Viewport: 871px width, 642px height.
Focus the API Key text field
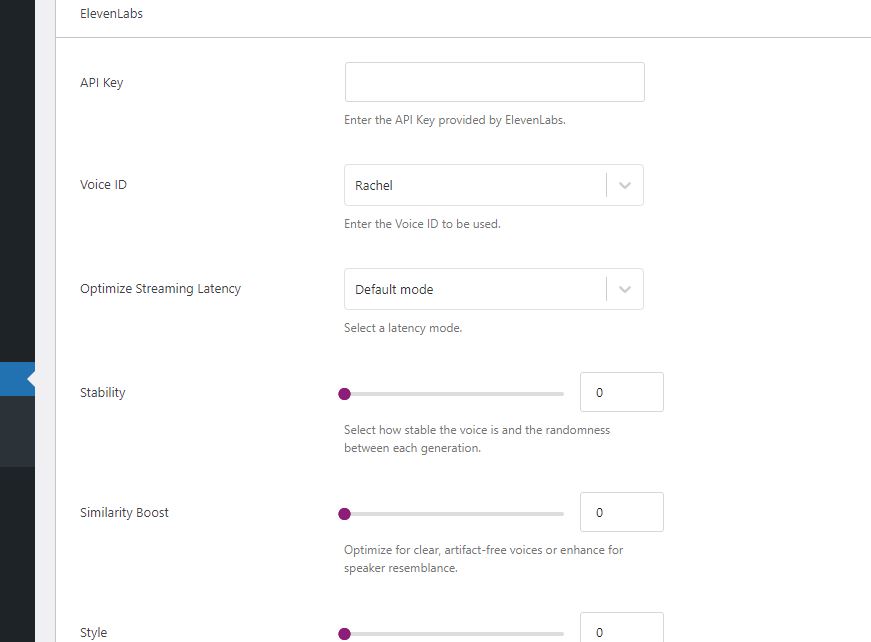point(494,82)
